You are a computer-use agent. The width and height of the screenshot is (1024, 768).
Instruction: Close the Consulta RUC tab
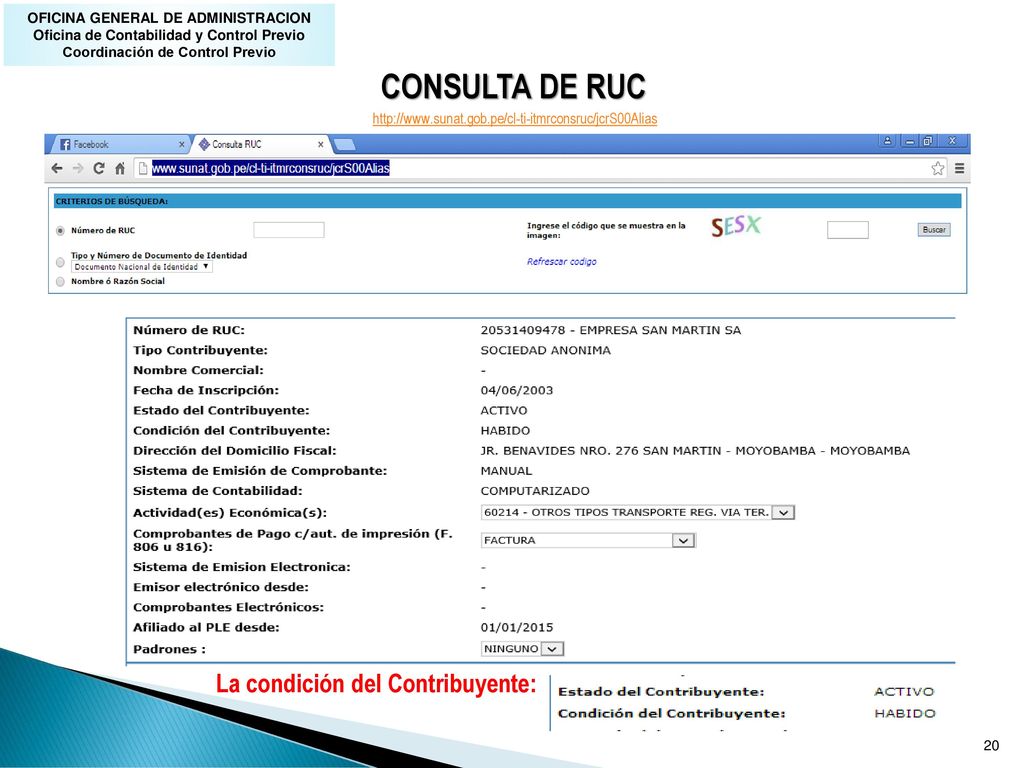click(x=321, y=144)
